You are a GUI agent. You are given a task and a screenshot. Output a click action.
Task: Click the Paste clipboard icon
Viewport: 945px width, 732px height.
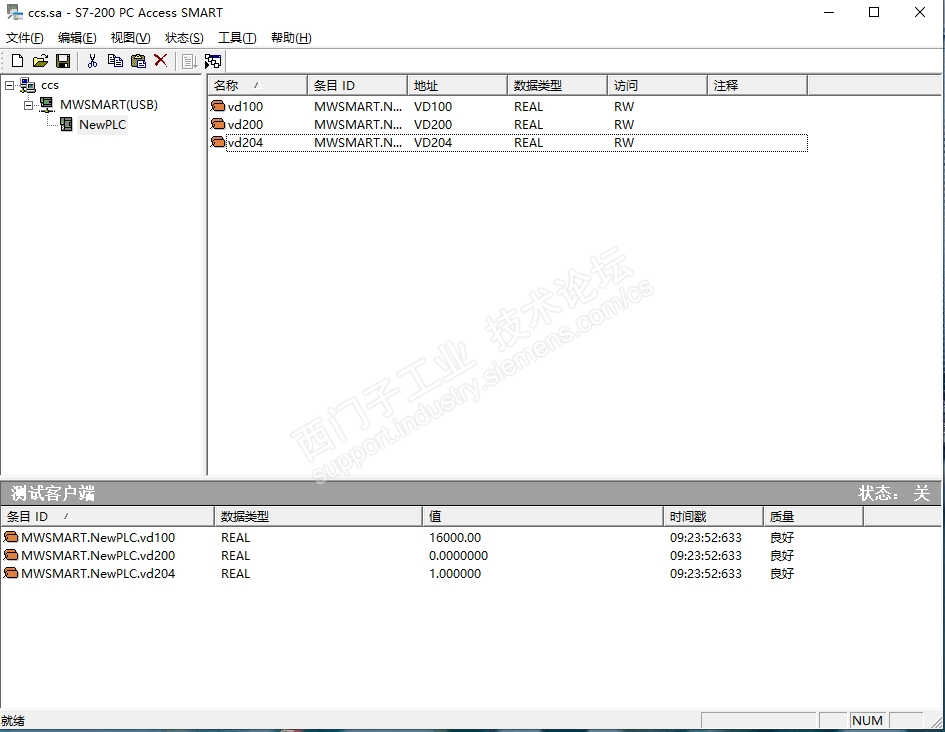pyautogui.click(x=139, y=61)
